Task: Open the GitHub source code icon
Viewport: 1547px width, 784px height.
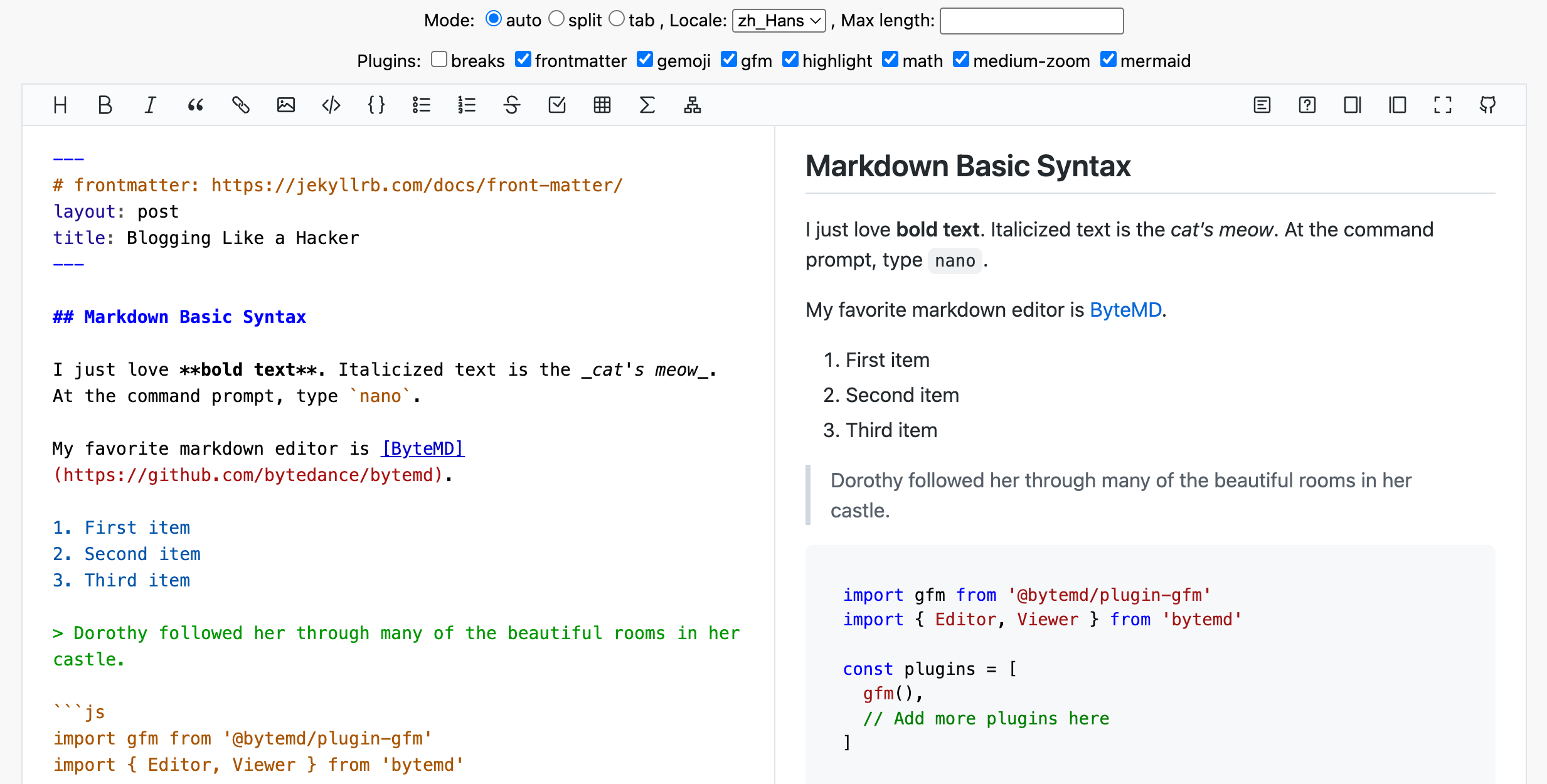Action: click(x=1488, y=105)
